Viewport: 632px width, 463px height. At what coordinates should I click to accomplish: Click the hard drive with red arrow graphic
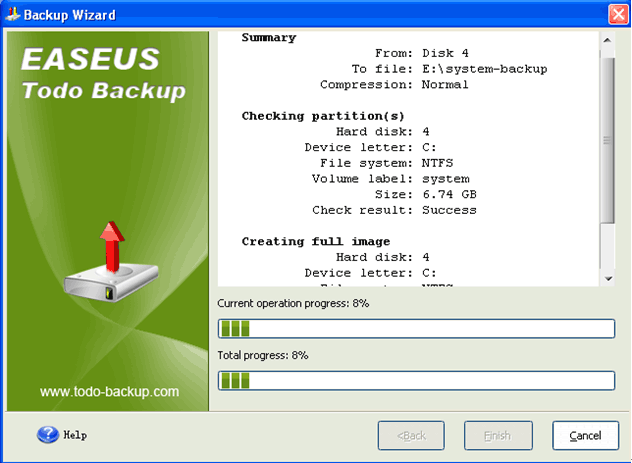pos(111,261)
